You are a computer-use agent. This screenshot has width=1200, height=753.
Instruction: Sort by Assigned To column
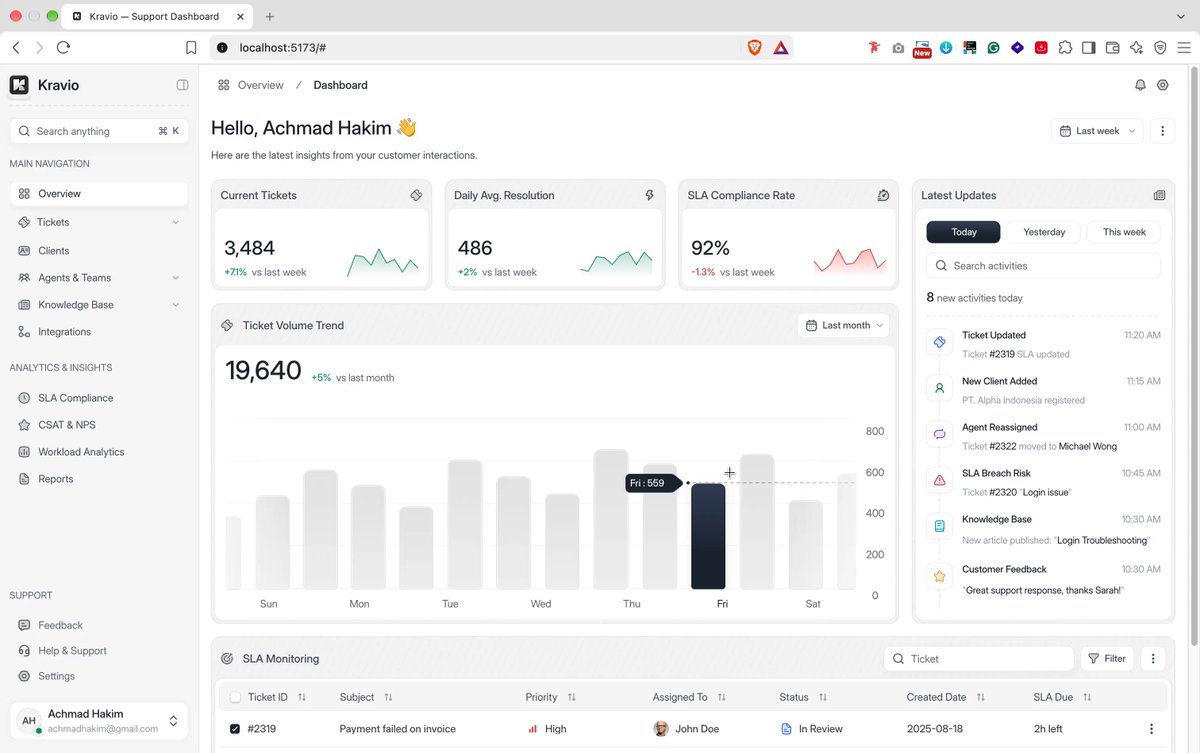point(721,697)
